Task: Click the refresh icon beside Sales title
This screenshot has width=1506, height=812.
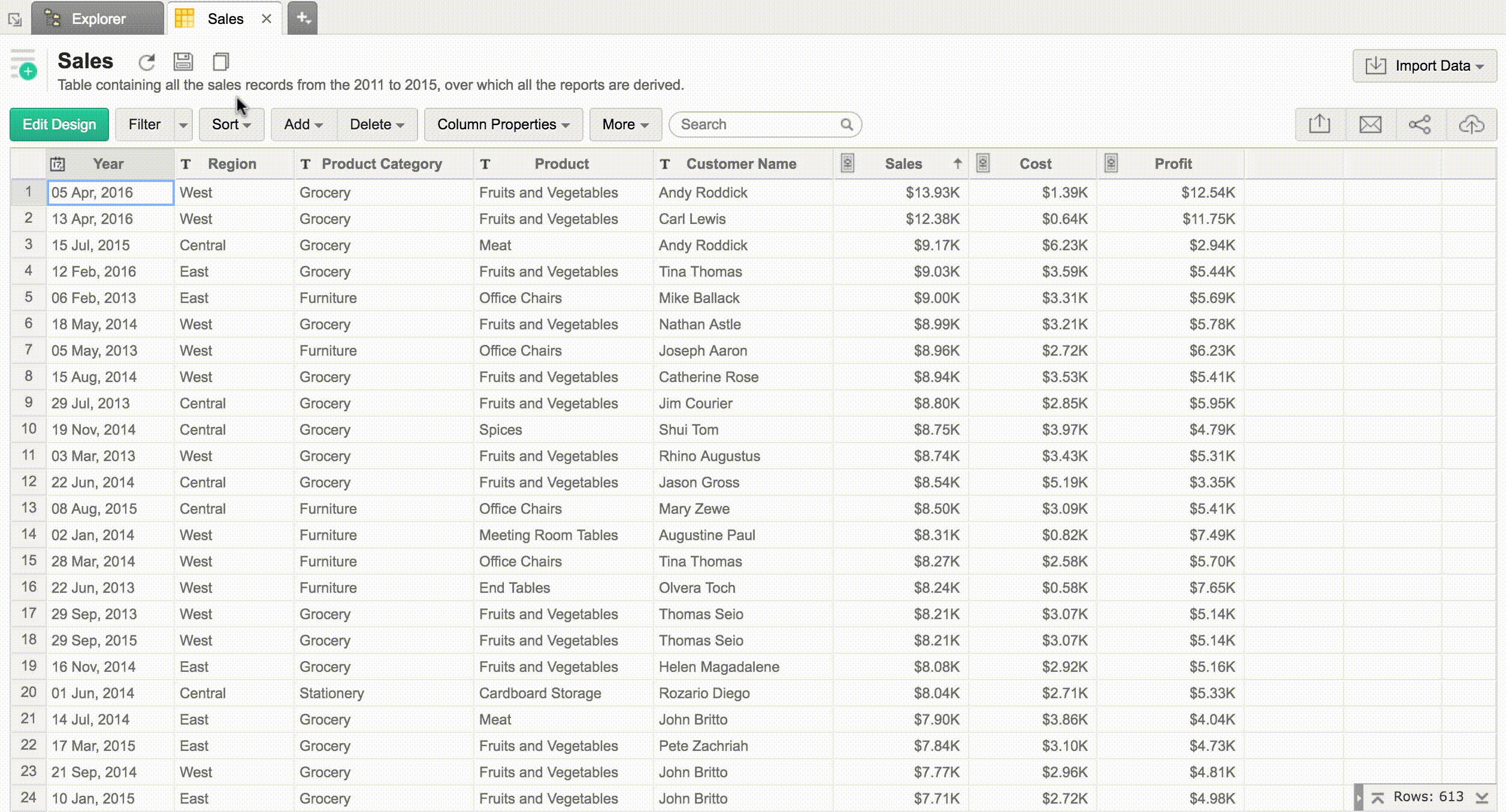Action: (147, 62)
